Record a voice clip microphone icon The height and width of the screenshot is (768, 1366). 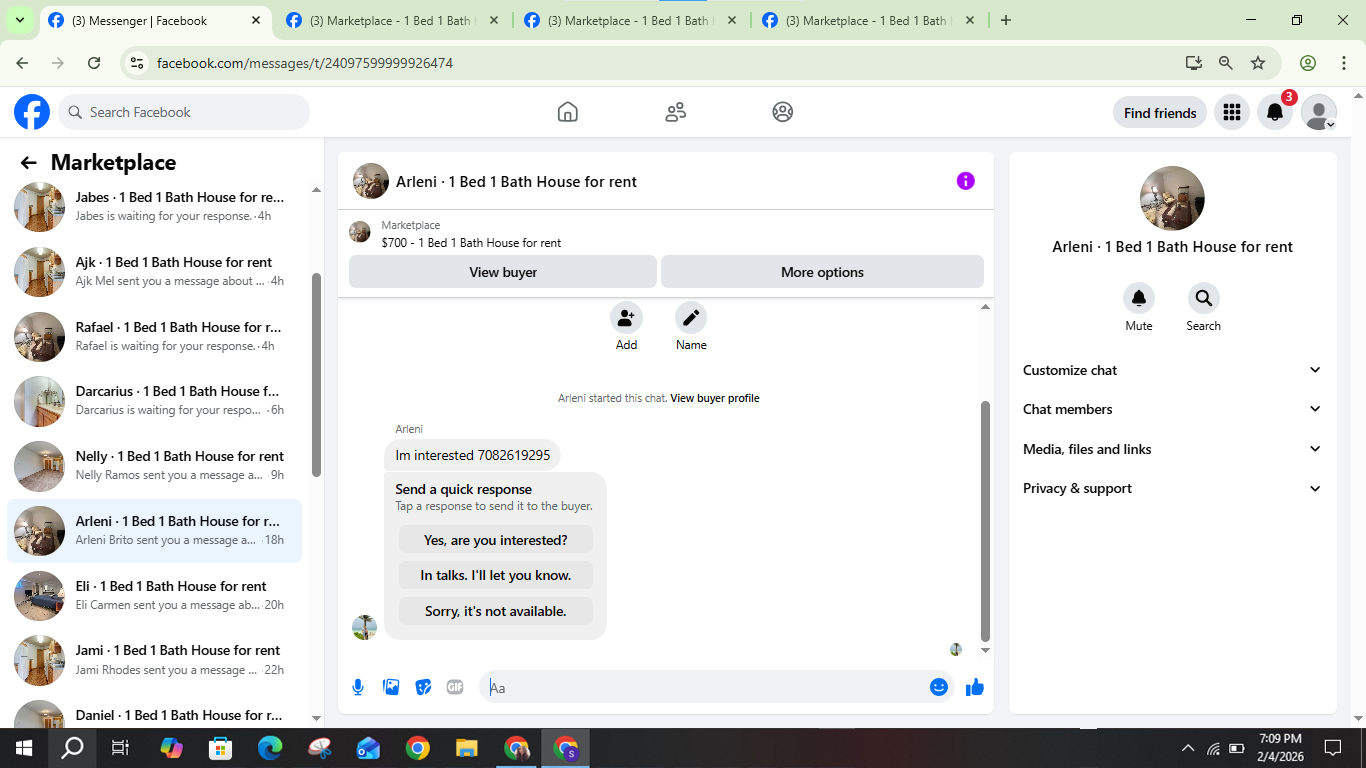pyautogui.click(x=358, y=687)
